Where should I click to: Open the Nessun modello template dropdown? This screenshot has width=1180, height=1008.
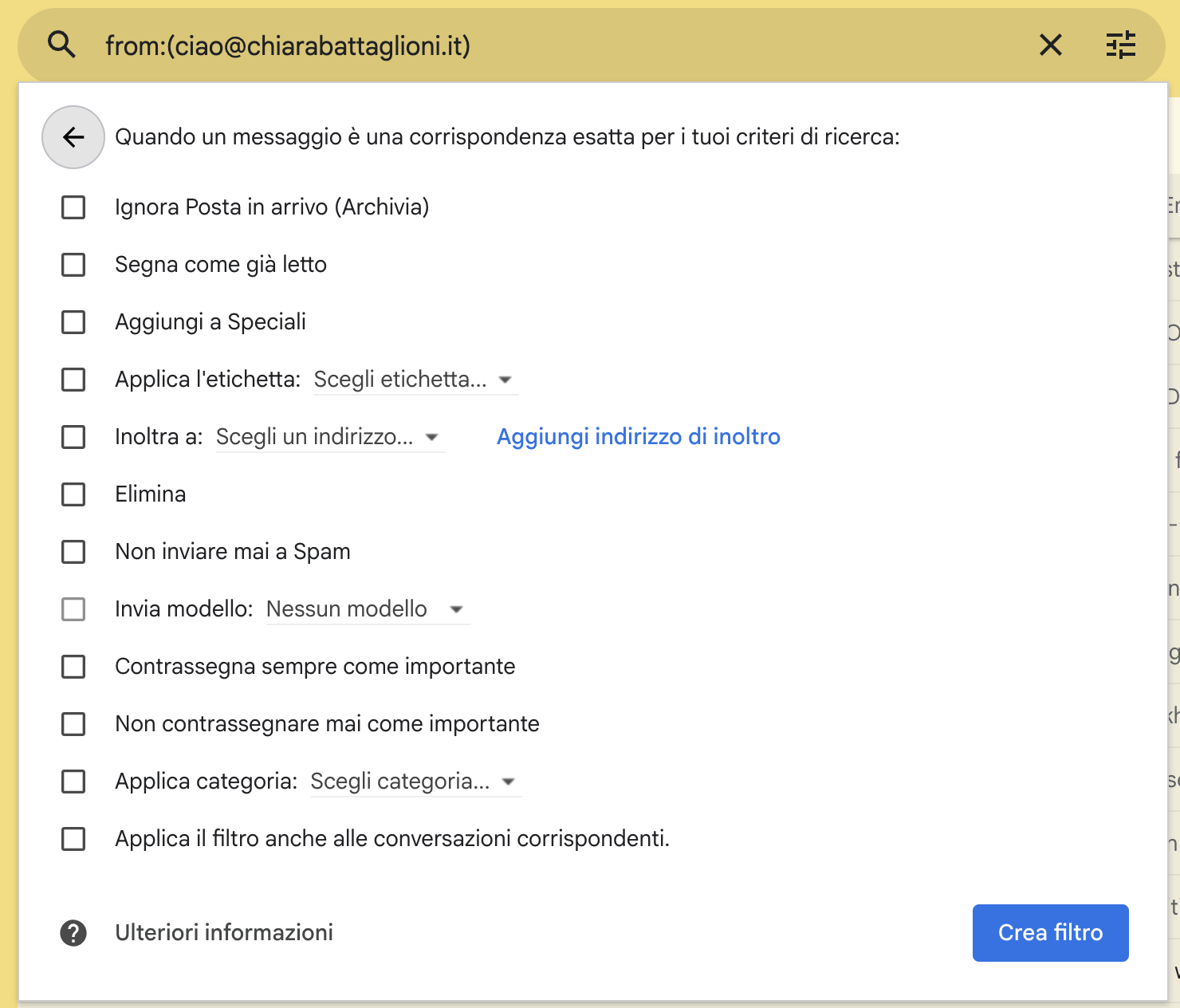367,609
